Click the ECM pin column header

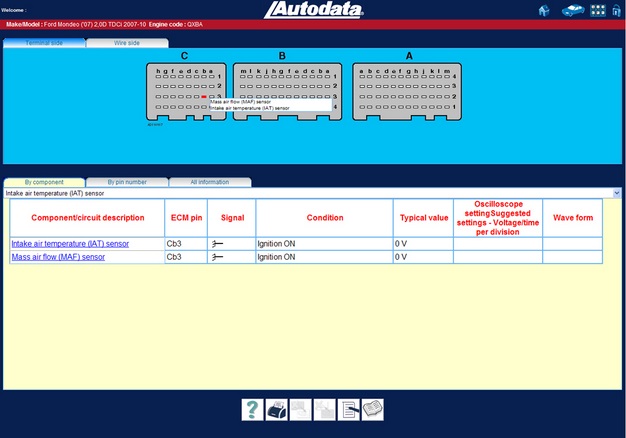(186, 218)
